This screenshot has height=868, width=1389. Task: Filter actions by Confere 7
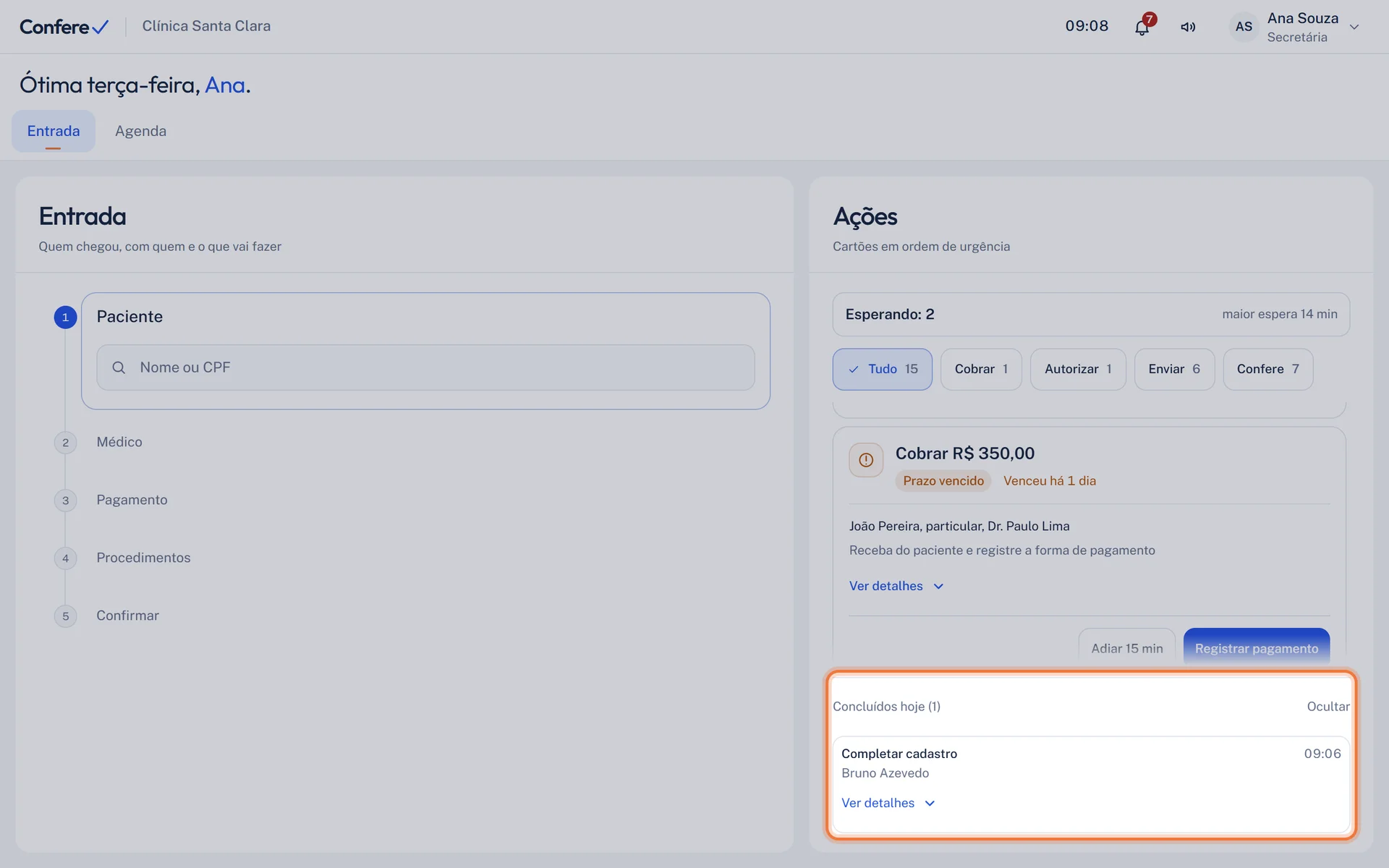(x=1267, y=369)
